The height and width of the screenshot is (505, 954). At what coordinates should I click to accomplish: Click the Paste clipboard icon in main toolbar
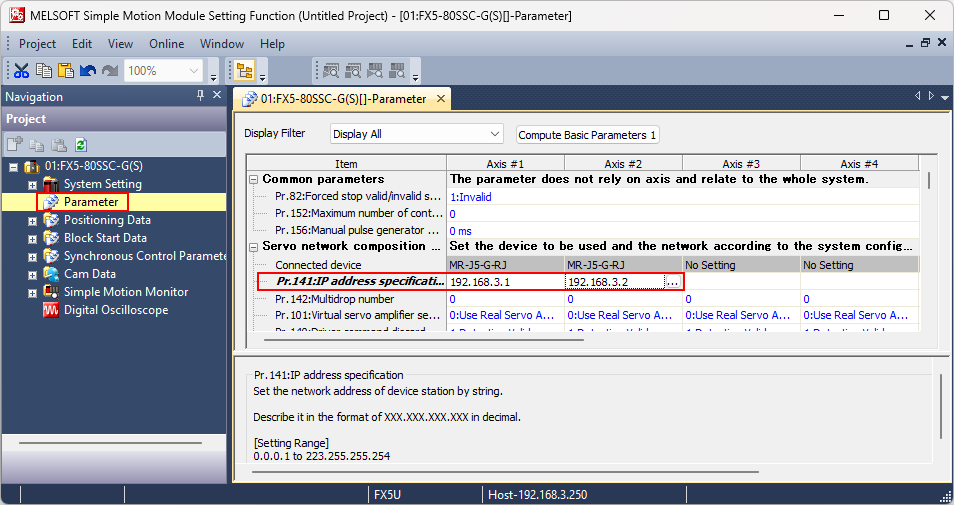(66, 71)
